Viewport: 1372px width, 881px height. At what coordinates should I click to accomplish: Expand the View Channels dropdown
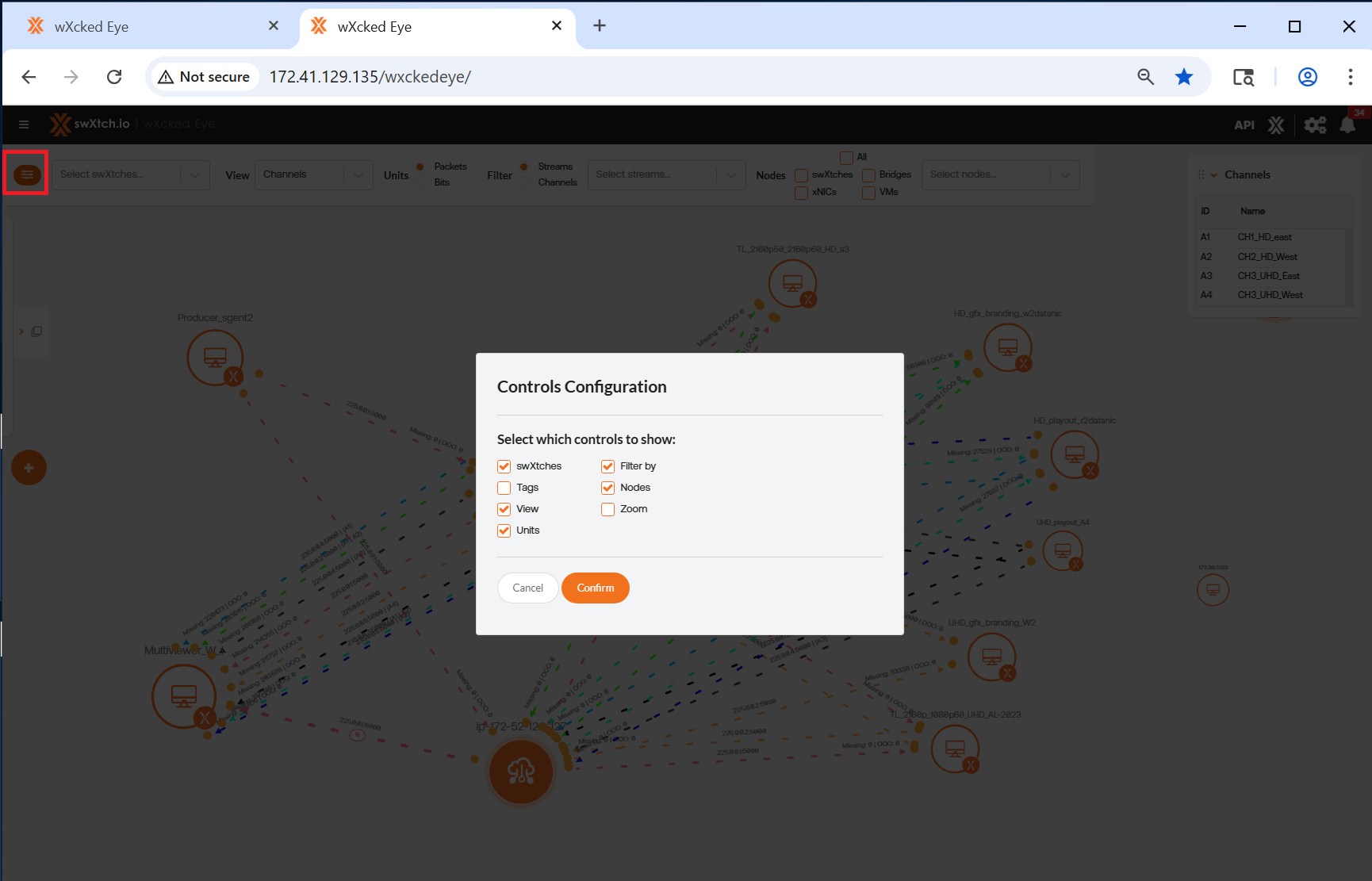(x=313, y=175)
